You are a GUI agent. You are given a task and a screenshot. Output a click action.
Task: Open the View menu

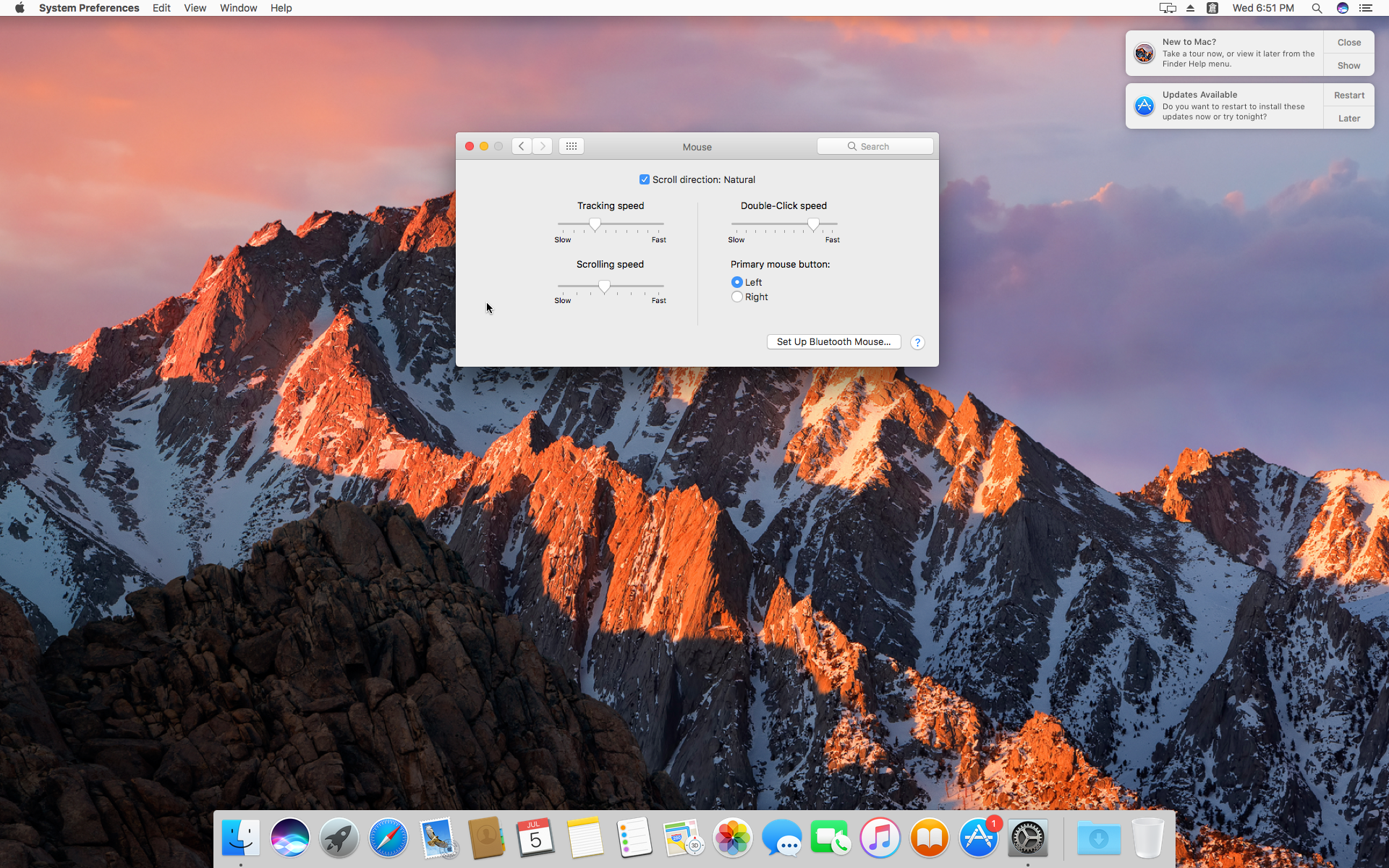(195, 8)
